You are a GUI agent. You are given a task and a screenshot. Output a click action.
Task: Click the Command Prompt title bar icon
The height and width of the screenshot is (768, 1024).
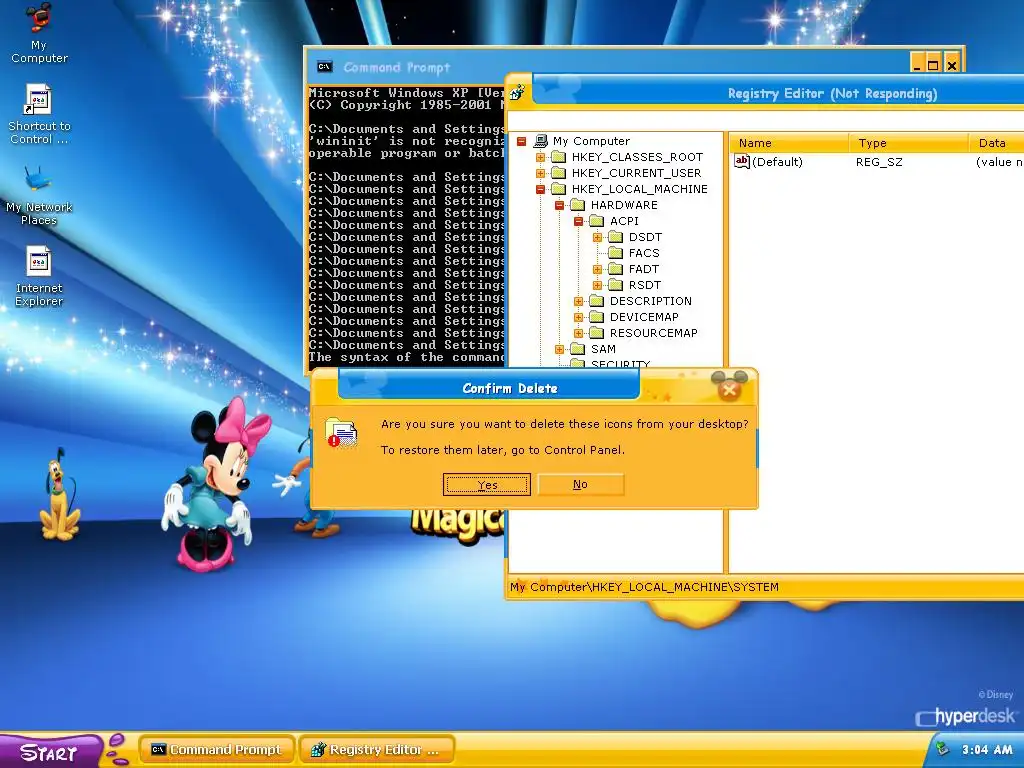pos(325,67)
